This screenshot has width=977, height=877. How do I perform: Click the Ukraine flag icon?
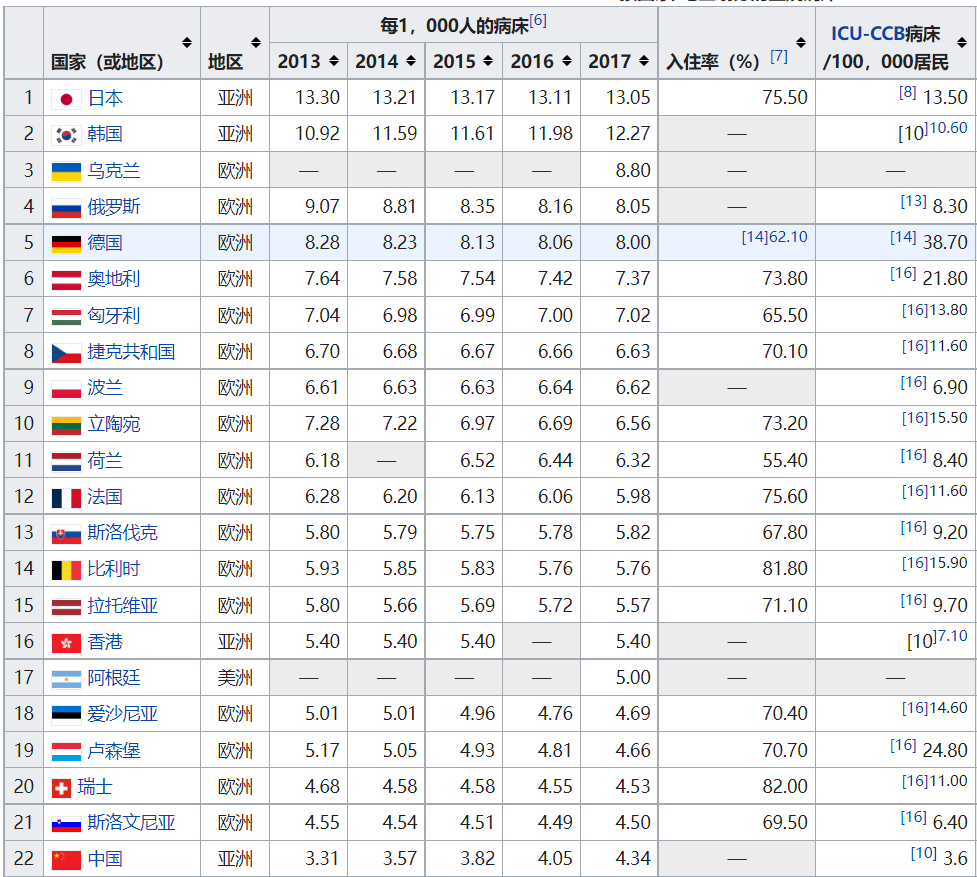tap(66, 171)
